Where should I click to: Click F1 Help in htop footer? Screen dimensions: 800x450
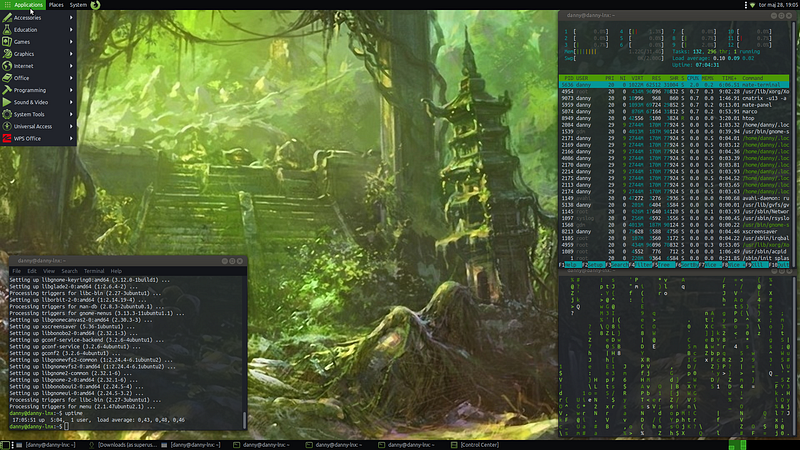[x=568, y=265]
